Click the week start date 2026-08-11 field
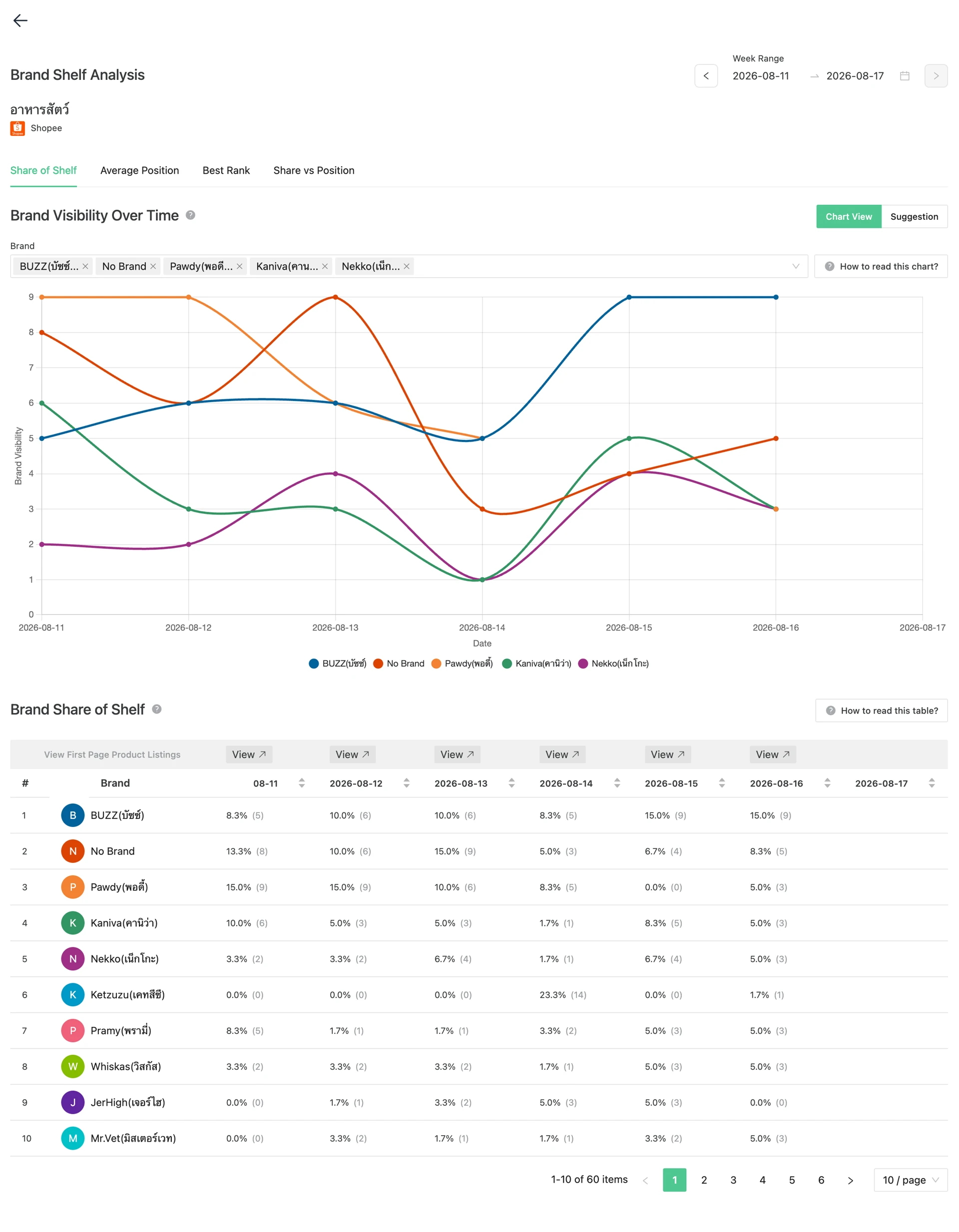Image resolution: width=959 pixels, height=1232 pixels. pos(760,75)
